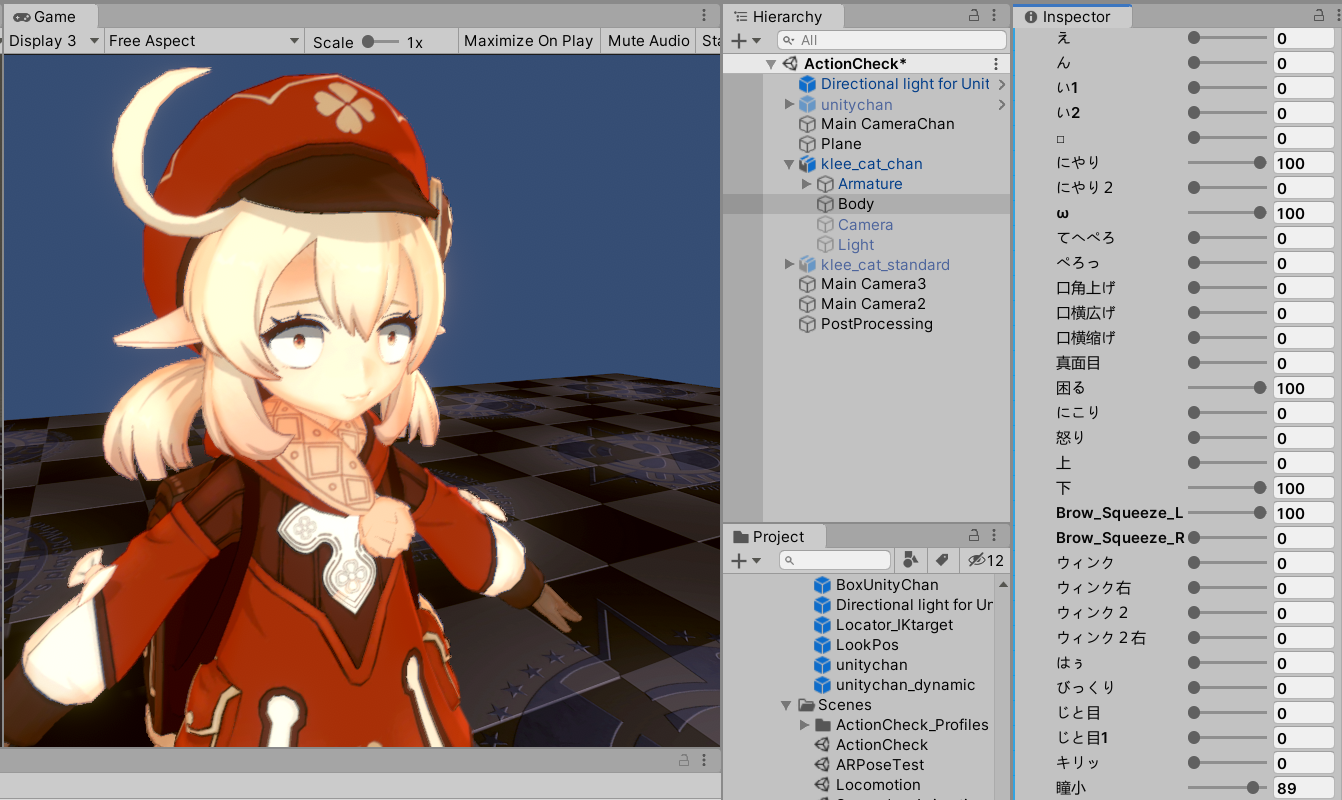Adjust the Brow_Squeeze_L slider
The image size is (1342, 800).
pos(1226,512)
